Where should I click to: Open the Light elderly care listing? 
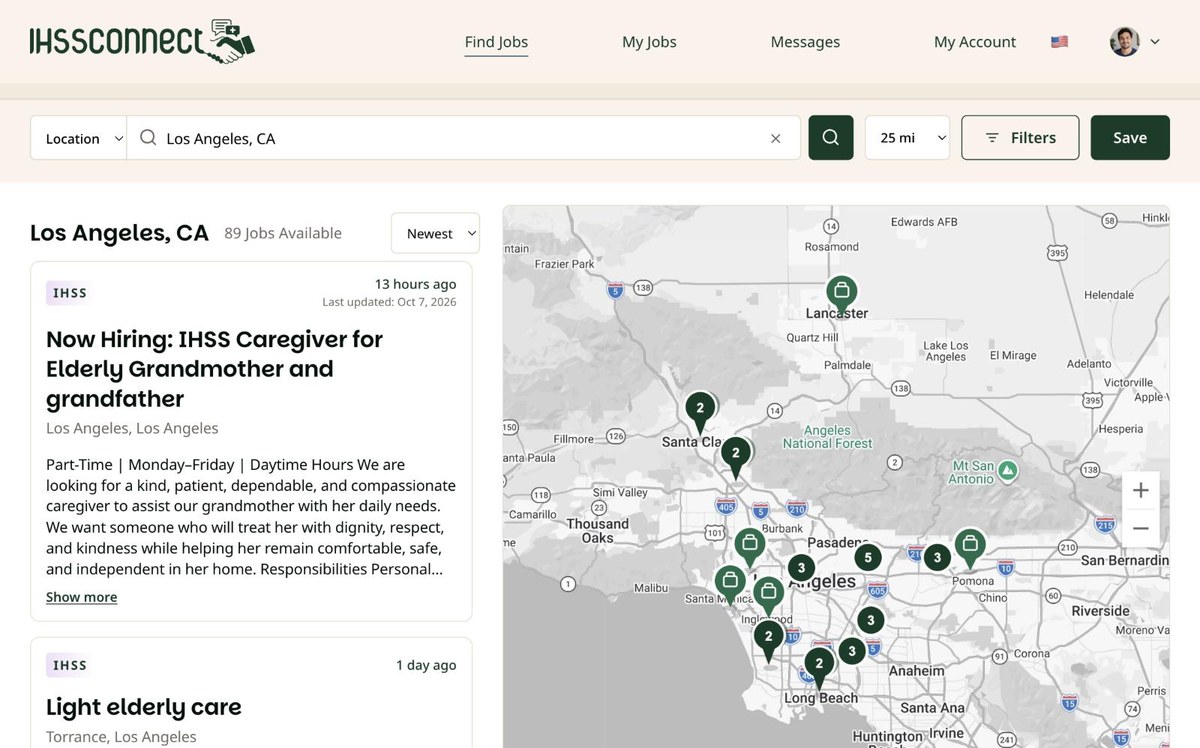[144, 707]
